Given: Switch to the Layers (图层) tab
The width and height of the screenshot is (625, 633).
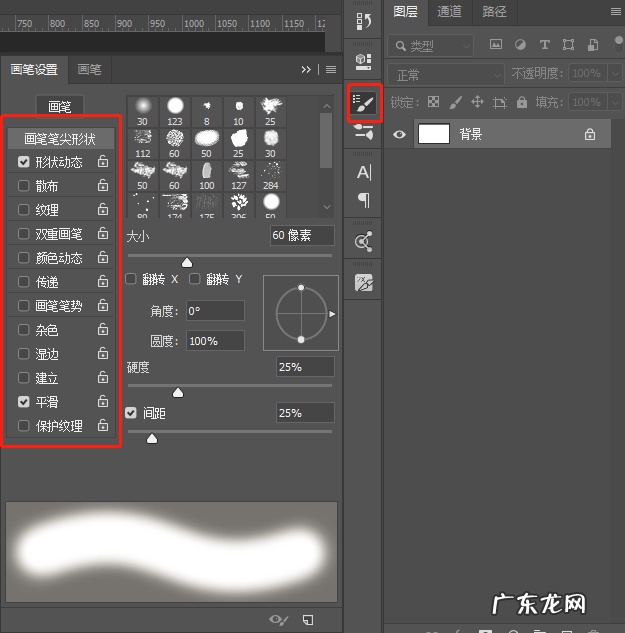Looking at the screenshot, I should (x=405, y=12).
